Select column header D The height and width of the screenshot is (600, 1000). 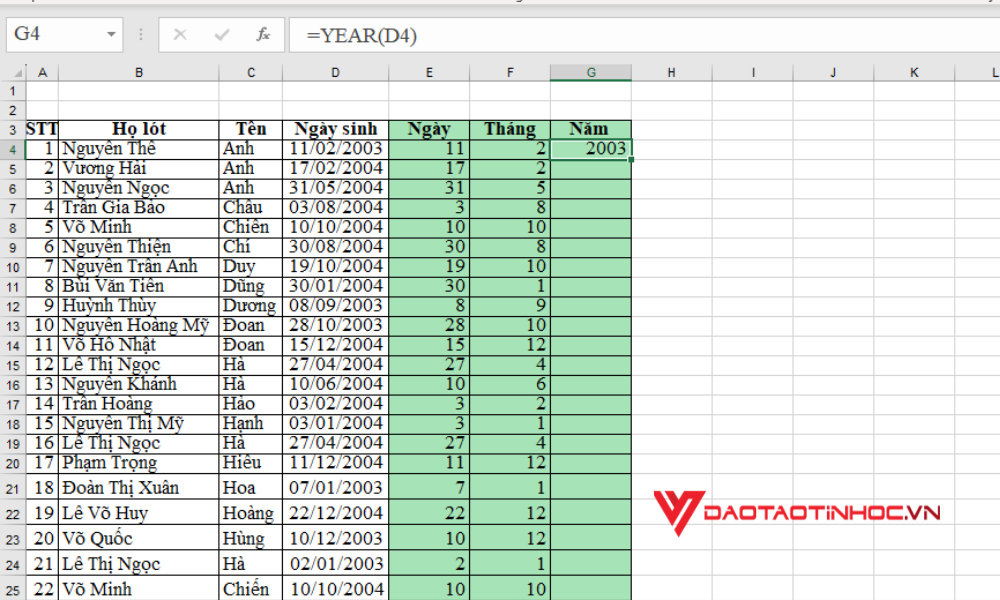point(336,71)
